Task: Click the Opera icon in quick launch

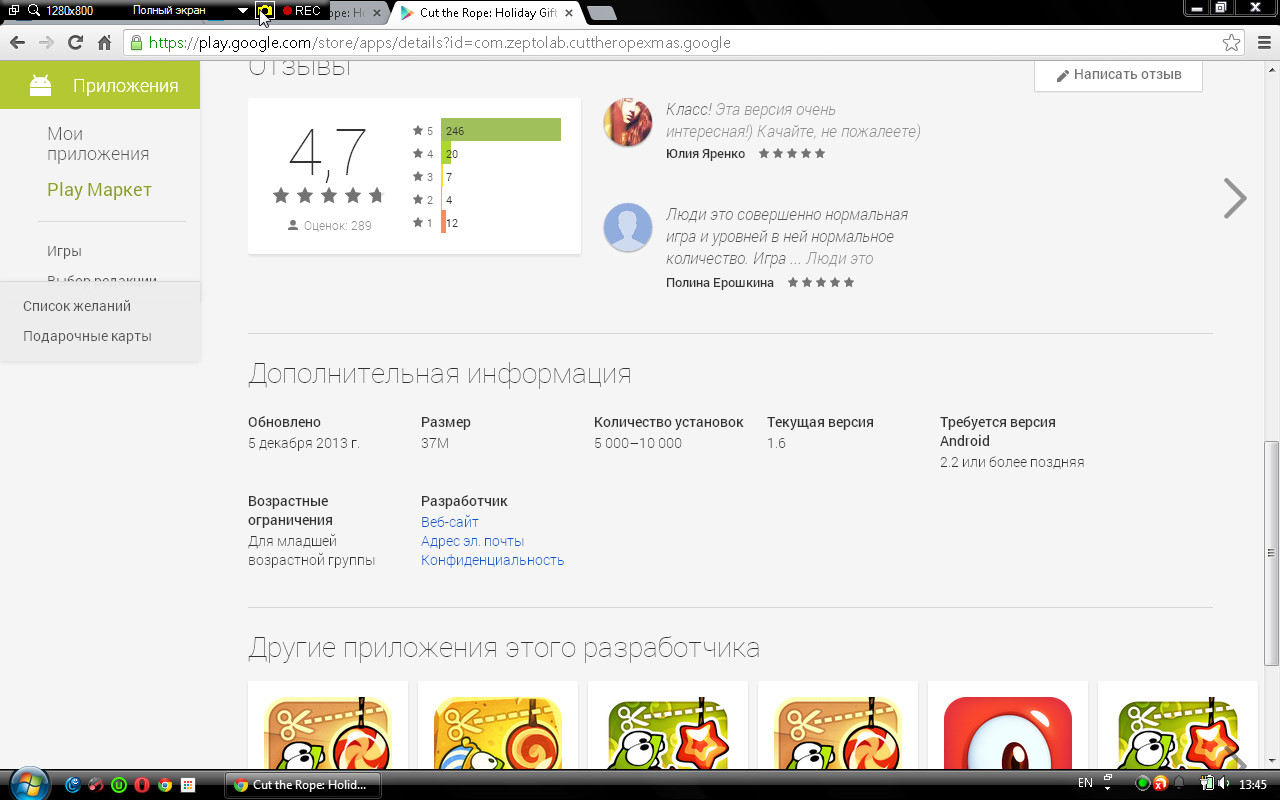Action: tap(142, 785)
